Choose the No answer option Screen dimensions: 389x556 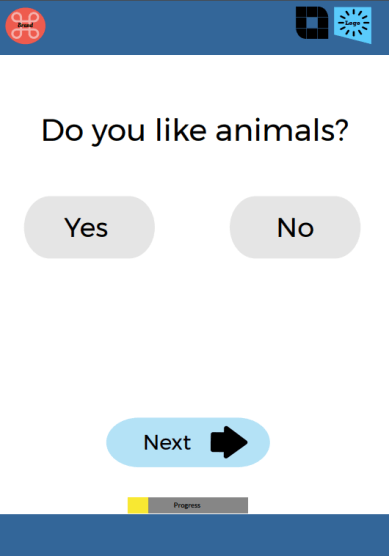(x=295, y=227)
